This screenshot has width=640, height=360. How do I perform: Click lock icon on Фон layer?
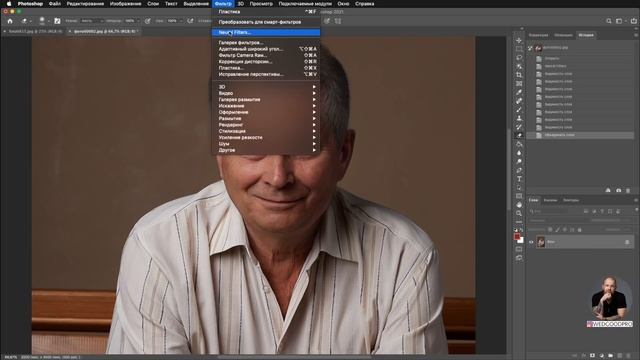[627, 242]
